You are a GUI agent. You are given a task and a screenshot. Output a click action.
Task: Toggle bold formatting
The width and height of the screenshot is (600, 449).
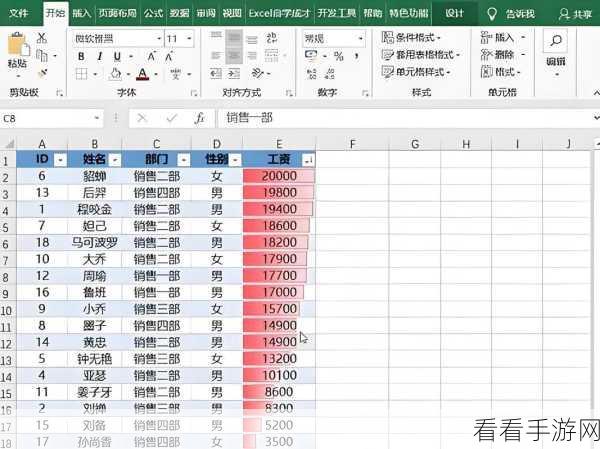(81, 56)
